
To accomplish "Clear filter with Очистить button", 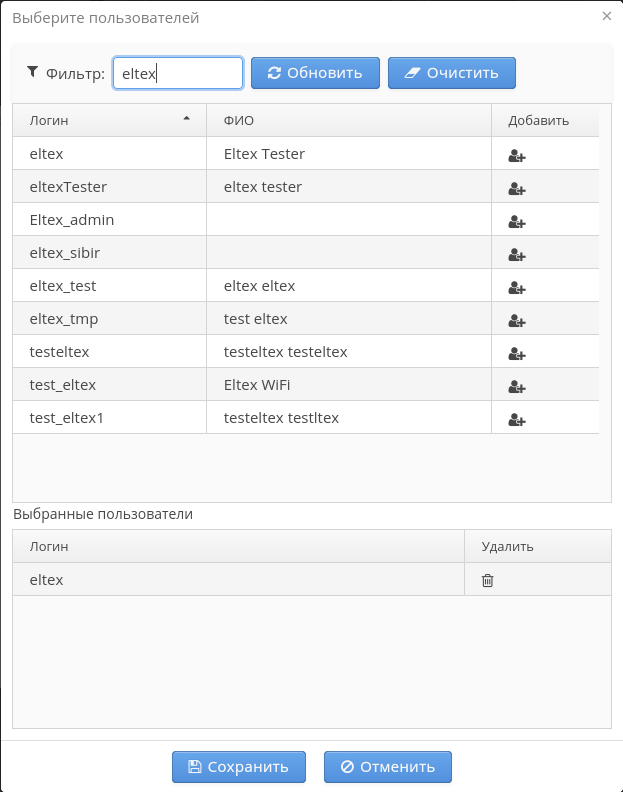I will [451, 73].
